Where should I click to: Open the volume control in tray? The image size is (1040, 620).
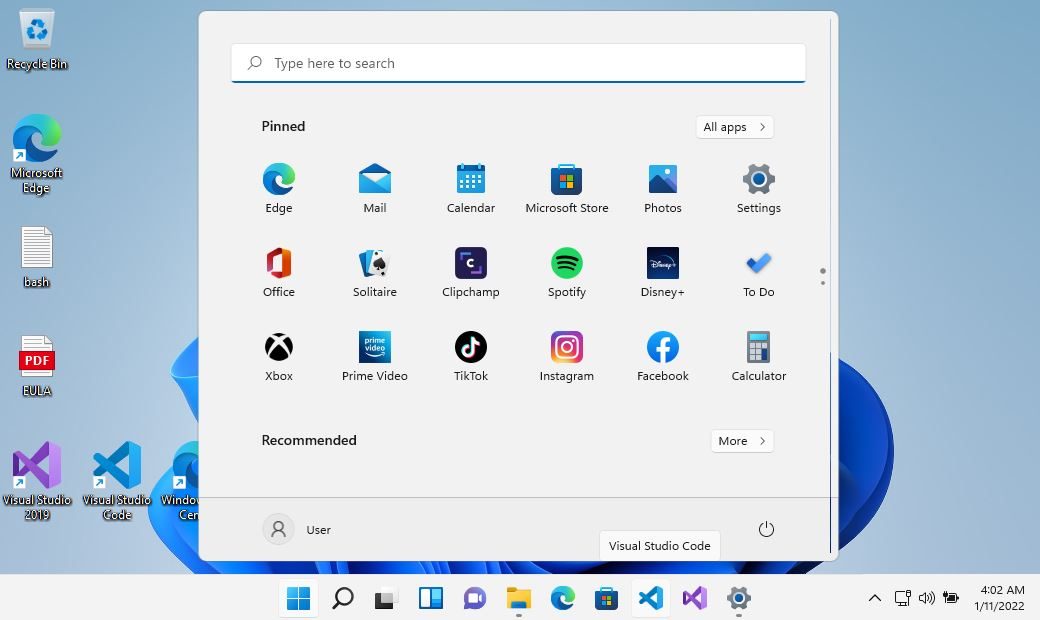[927, 598]
